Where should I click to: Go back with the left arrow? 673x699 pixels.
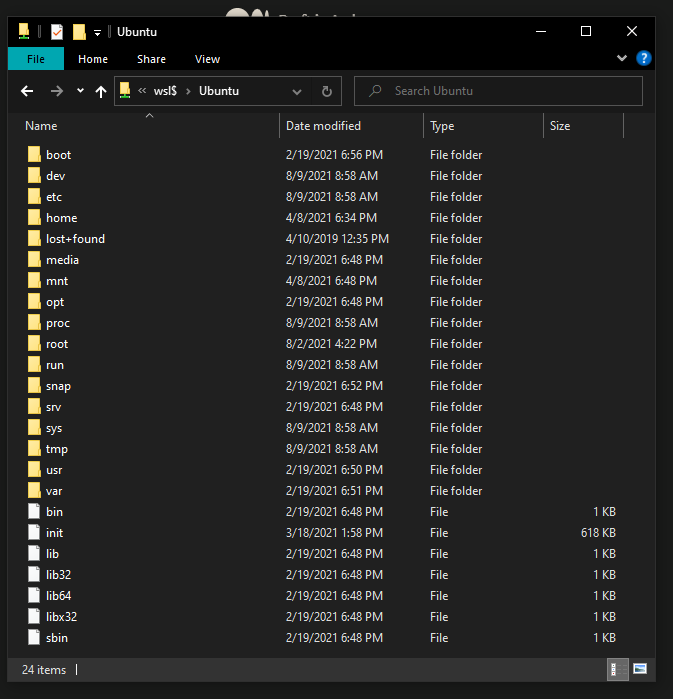pyautogui.click(x=27, y=91)
